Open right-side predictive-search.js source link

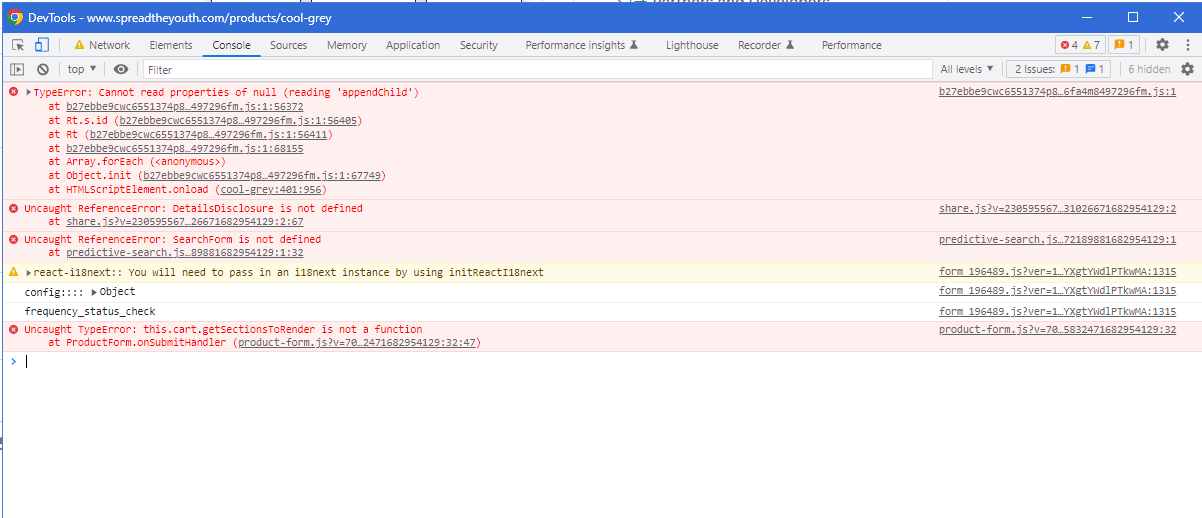click(x=1057, y=240)
